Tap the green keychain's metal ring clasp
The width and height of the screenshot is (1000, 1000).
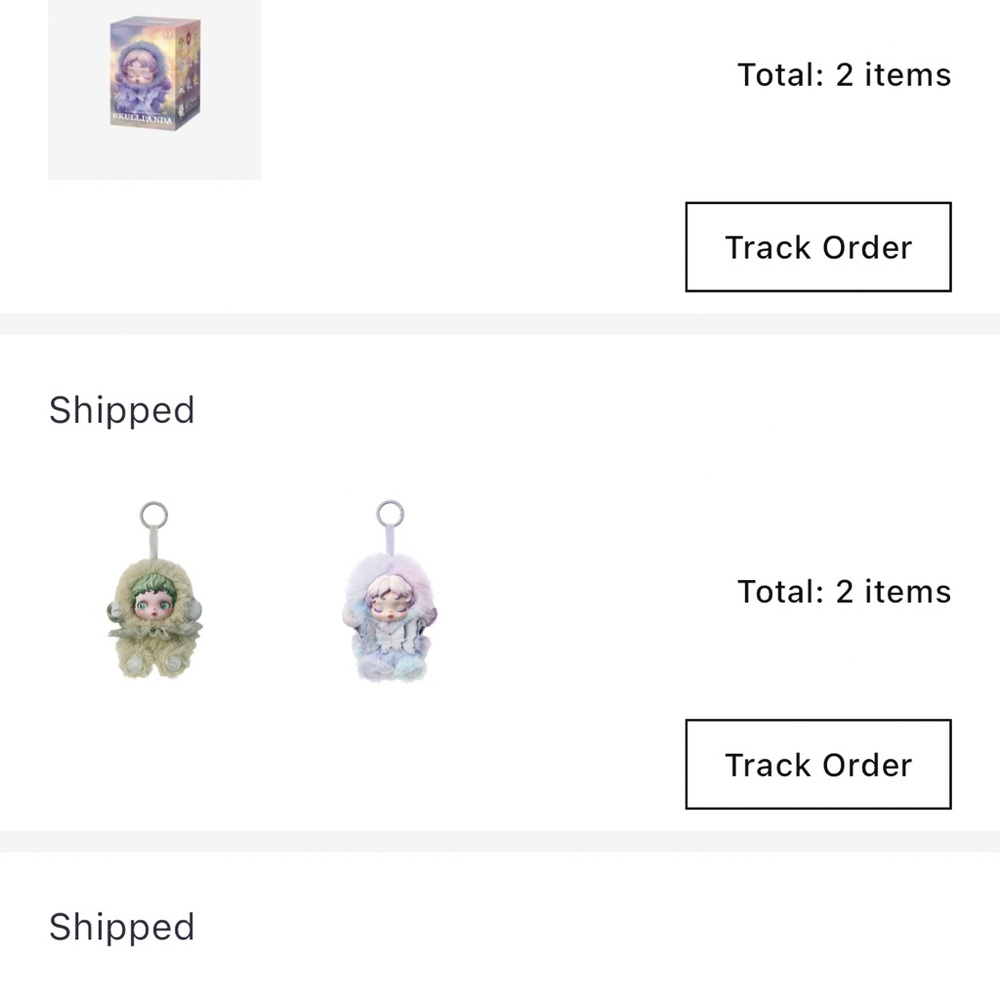152,513
